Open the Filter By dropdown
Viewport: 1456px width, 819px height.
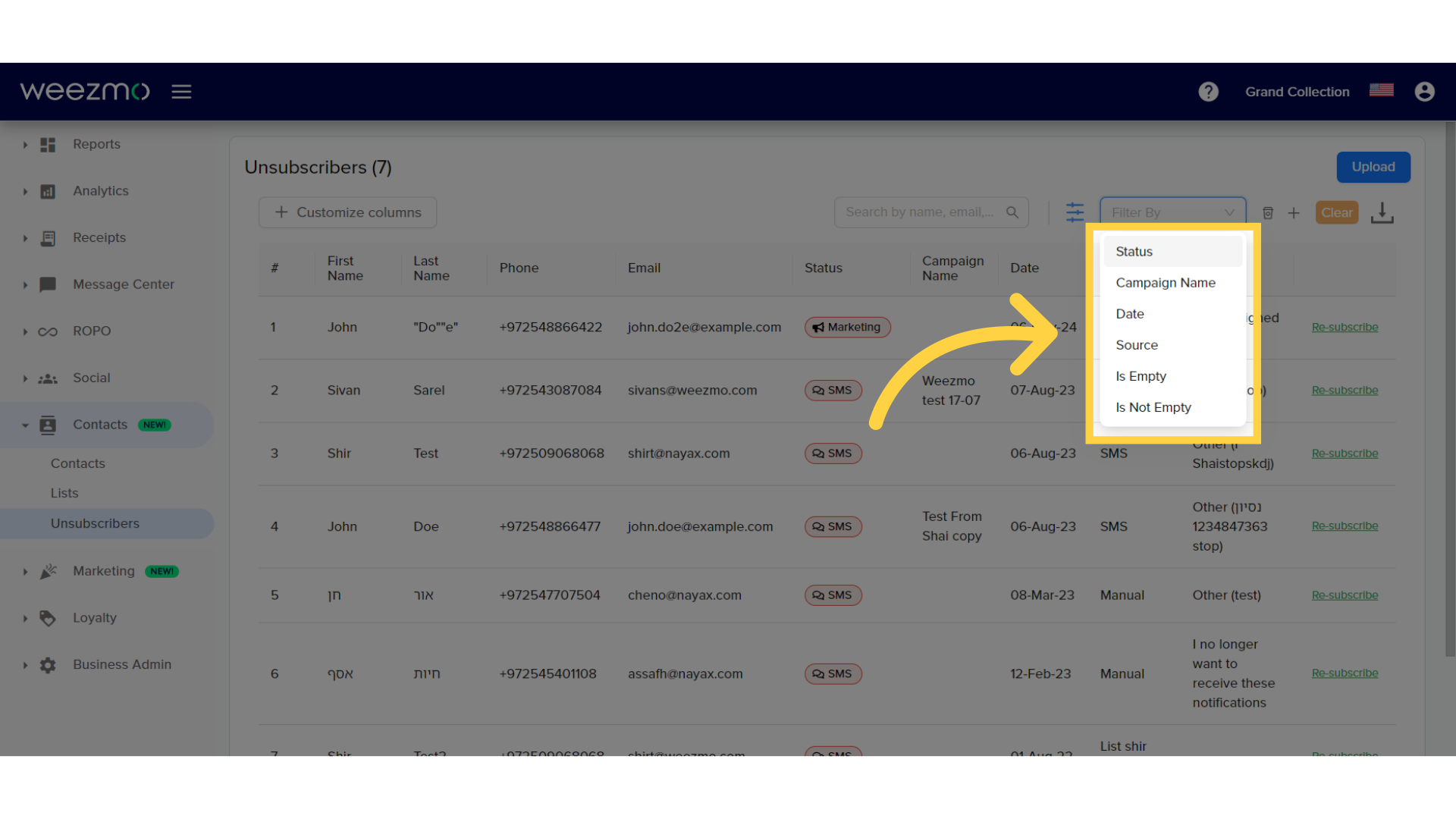1172,211
